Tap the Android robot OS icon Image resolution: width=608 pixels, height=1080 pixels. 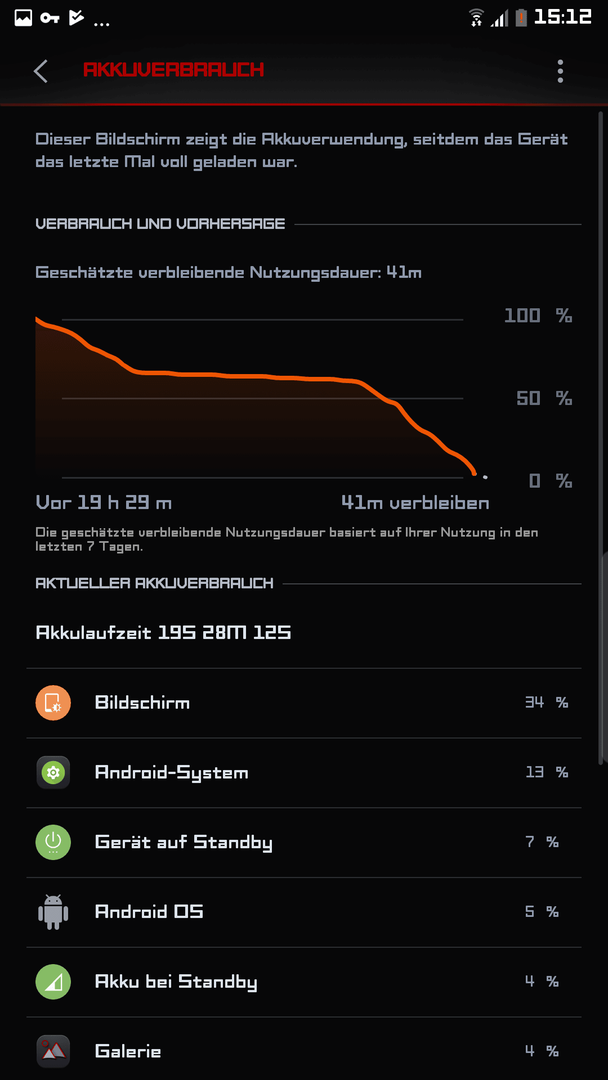click(53, 912)
